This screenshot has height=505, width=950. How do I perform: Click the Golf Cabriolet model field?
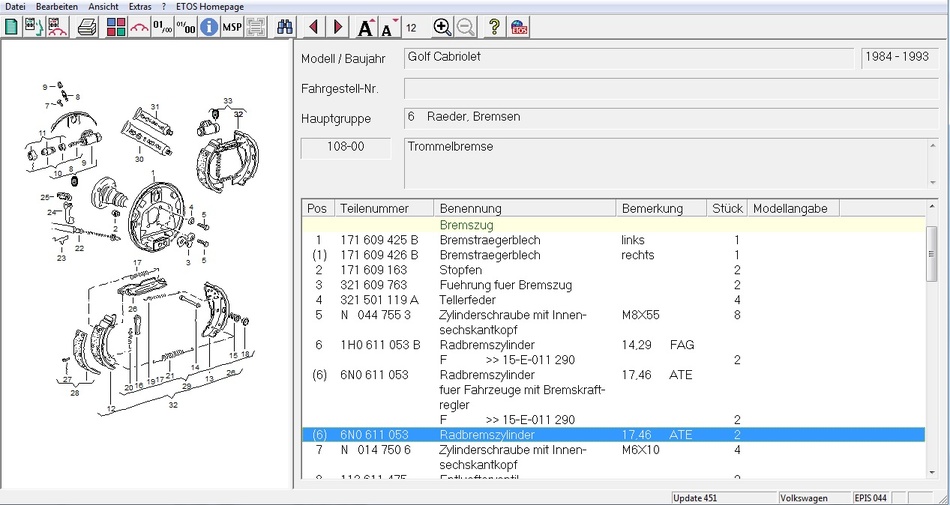tap(629, 59)
